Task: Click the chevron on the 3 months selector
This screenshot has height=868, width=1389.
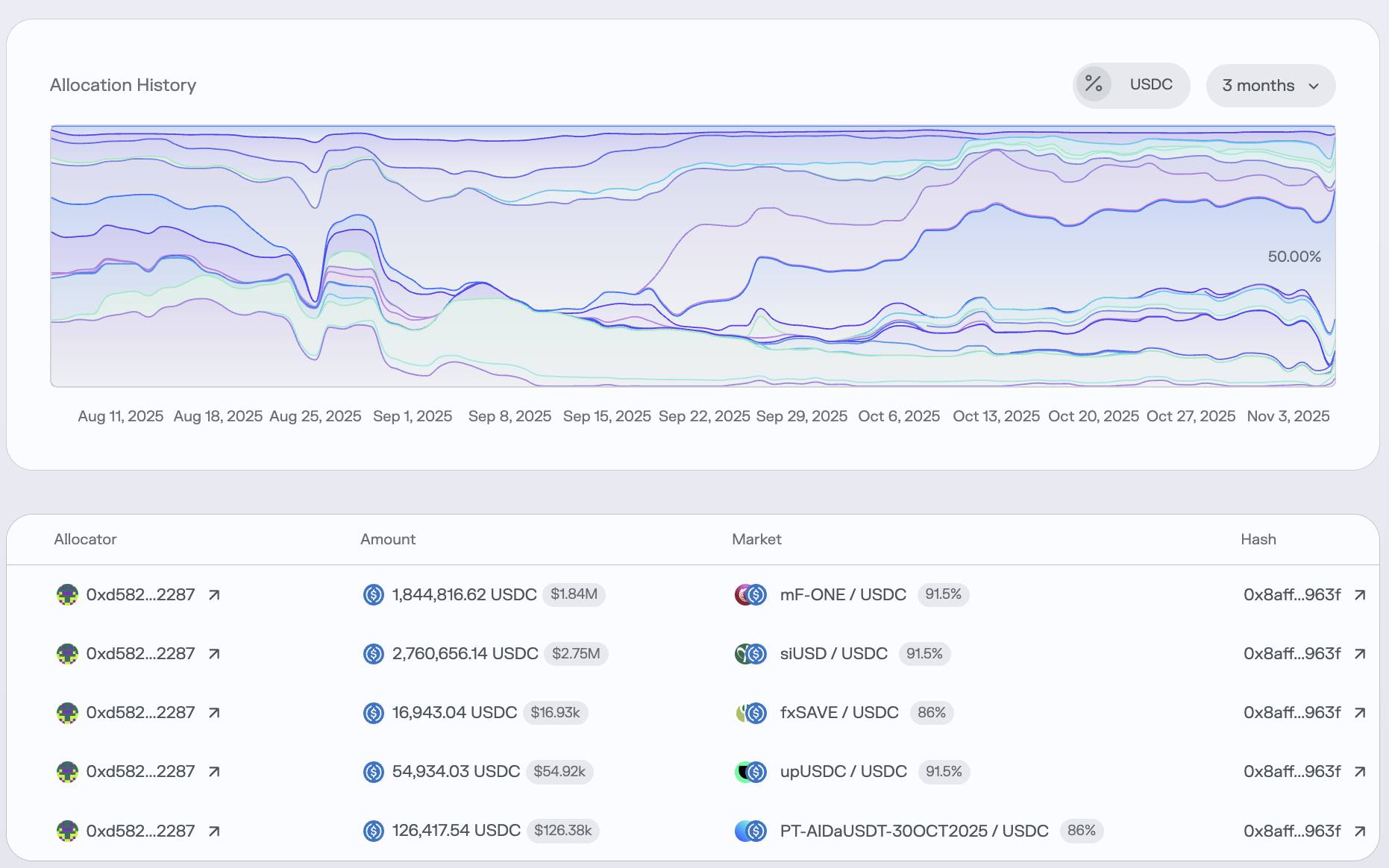Action: 1314,87
